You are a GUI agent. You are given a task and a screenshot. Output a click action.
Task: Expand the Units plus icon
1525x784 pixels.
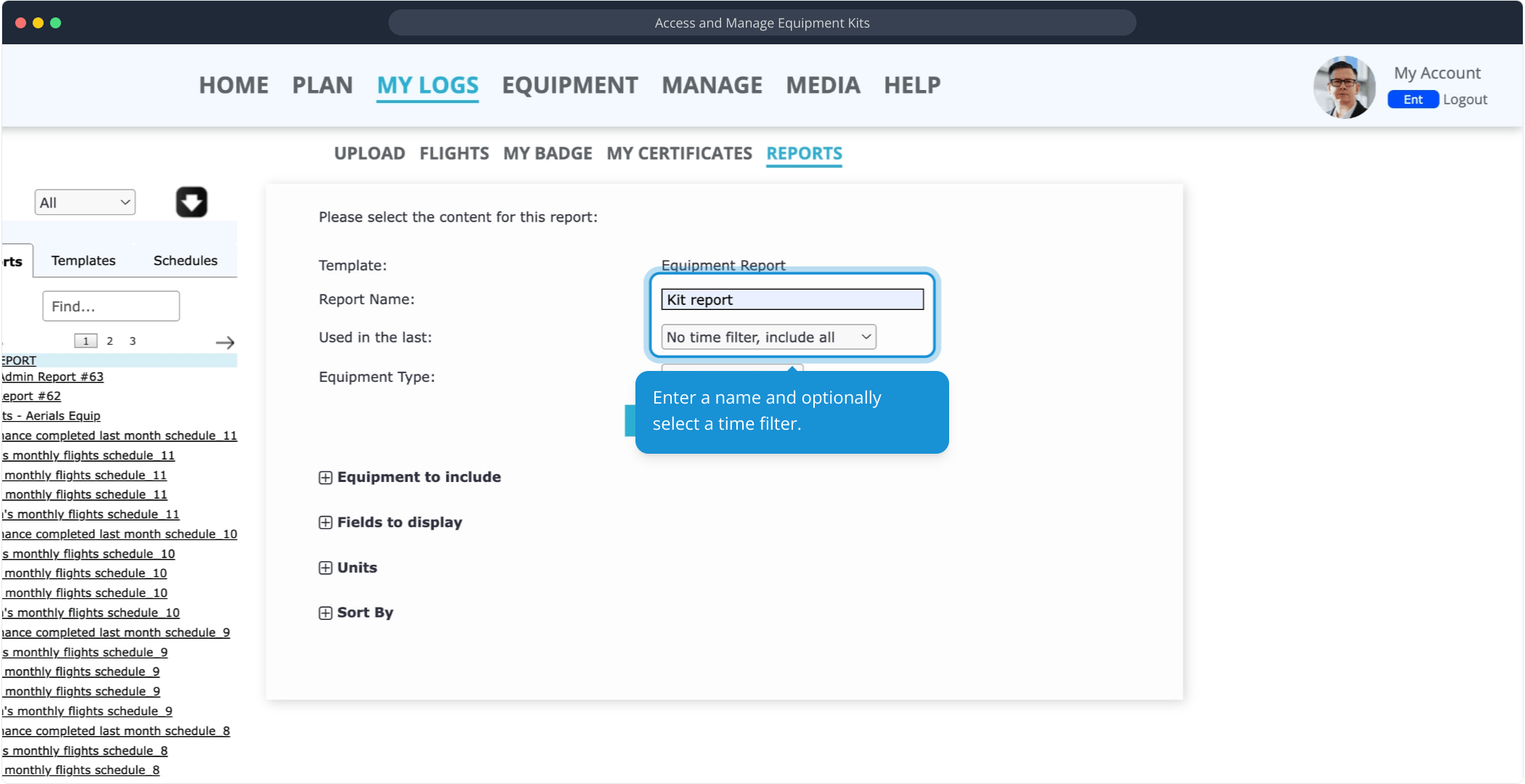[x=325, y=568]
